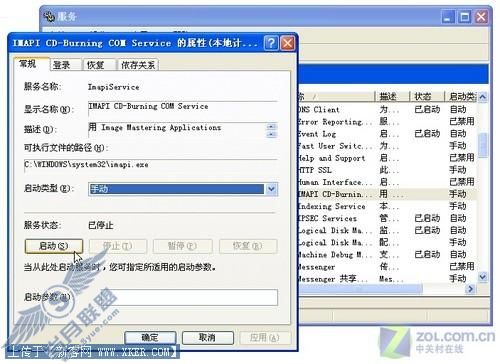
Task: Click the disabled 停止(T) button
Action: [118, 246]
